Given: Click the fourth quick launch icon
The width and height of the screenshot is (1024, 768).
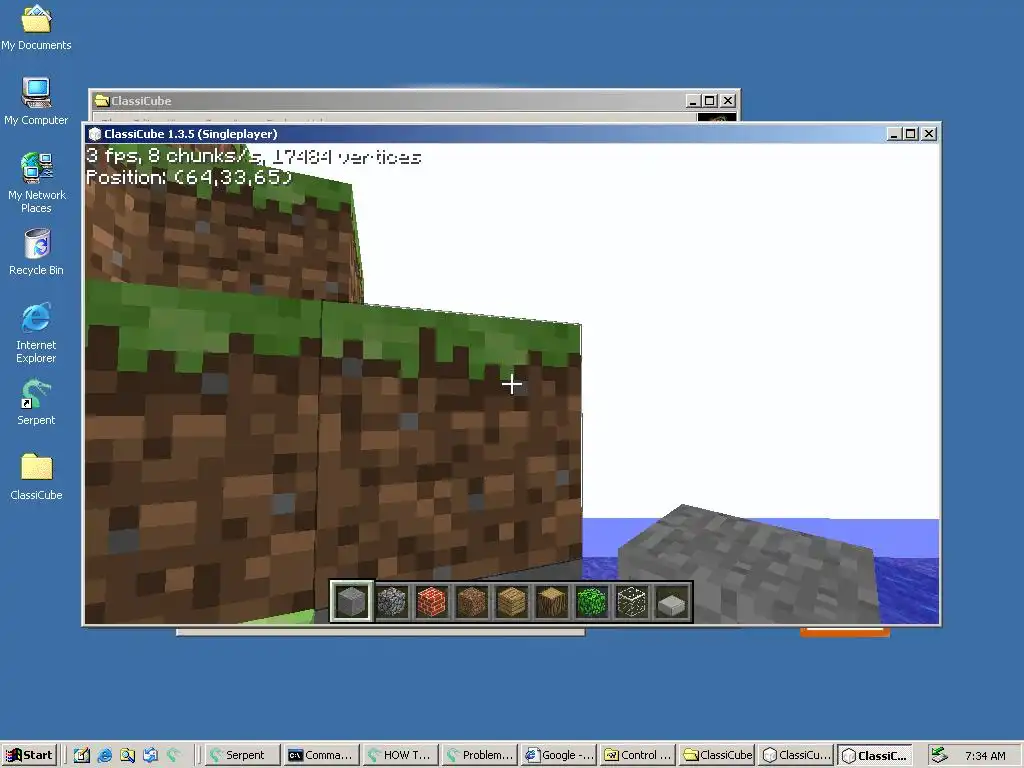Looking at the screenshot, I should [x=150, y=755].
